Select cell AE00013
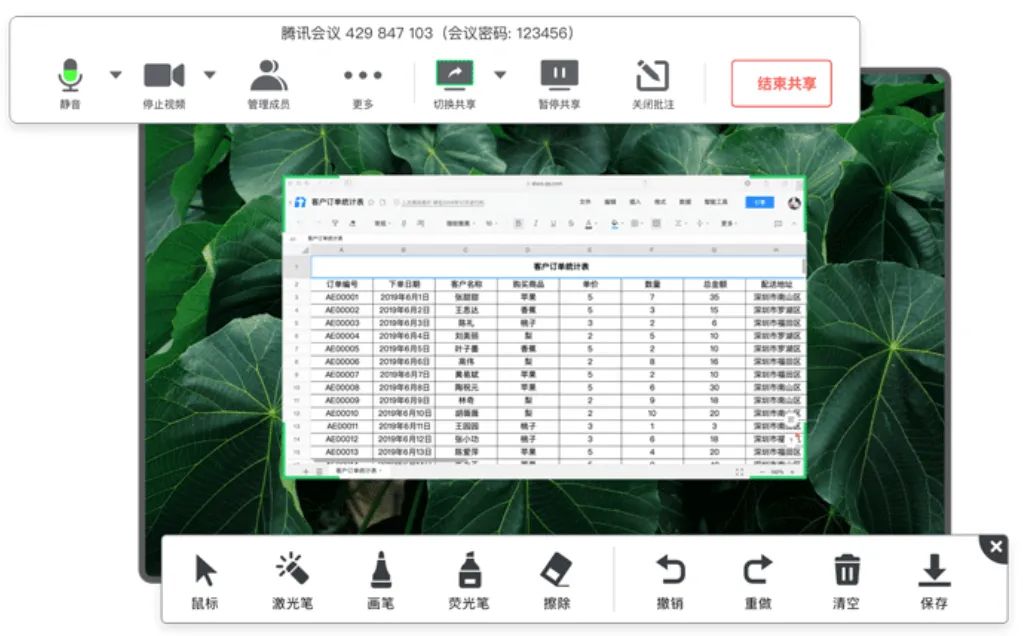Viewport: 1023px width, 636px height. click(x=342, y=452)
